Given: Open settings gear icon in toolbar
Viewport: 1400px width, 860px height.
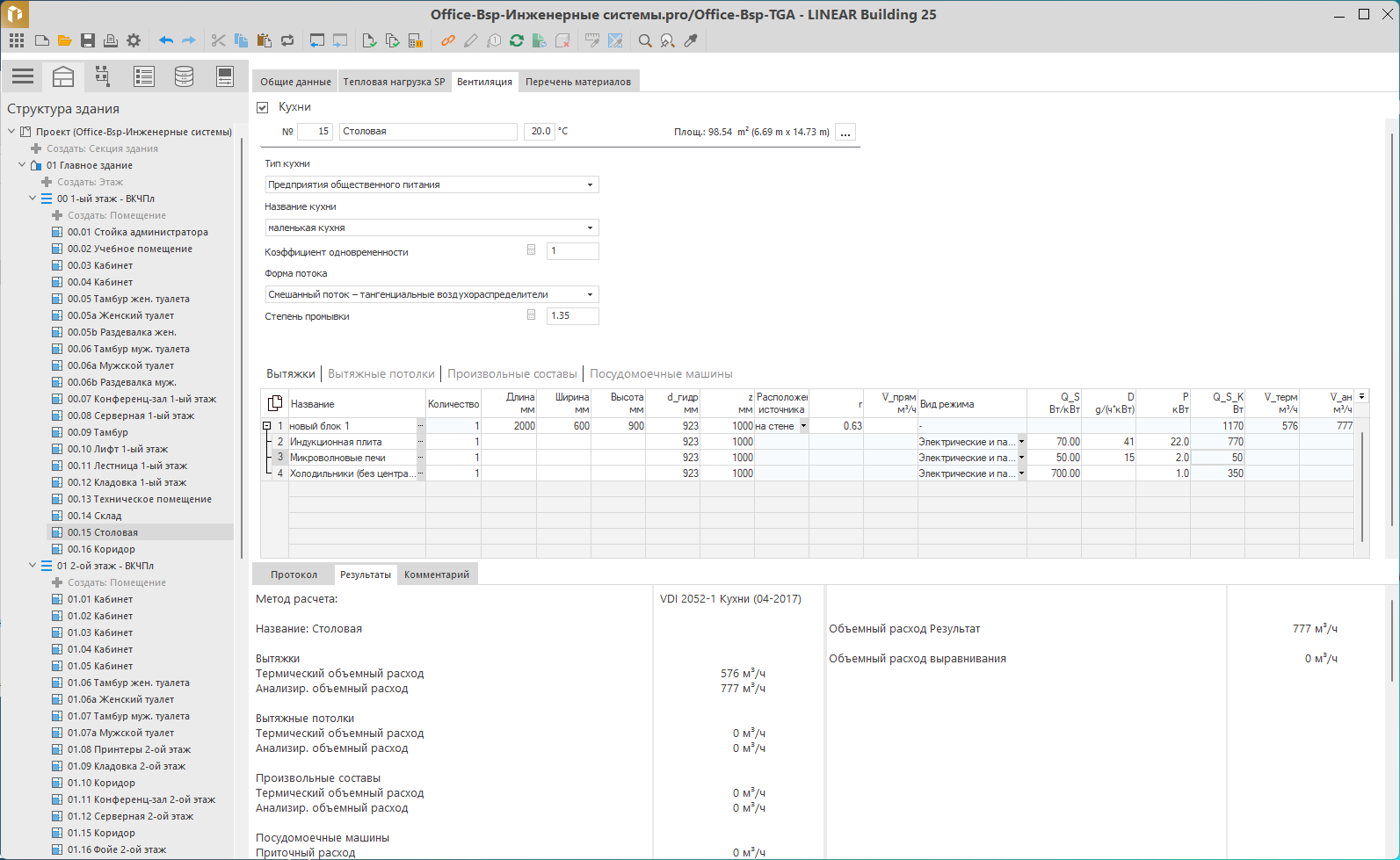Looking at the screenshot, I should [134, 40].
